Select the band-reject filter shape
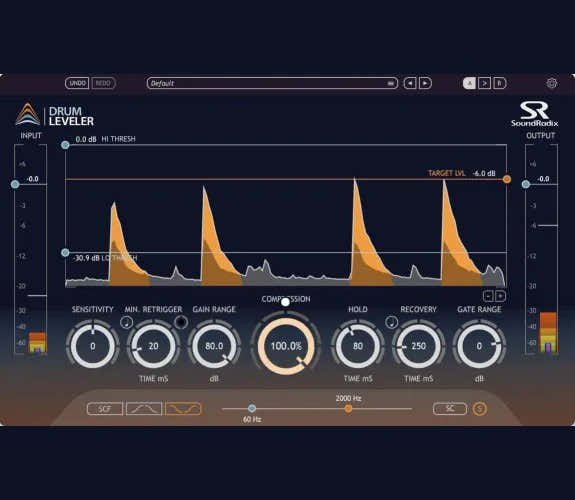This screenshot has height=500, width=575. click(x=183, y=409)
